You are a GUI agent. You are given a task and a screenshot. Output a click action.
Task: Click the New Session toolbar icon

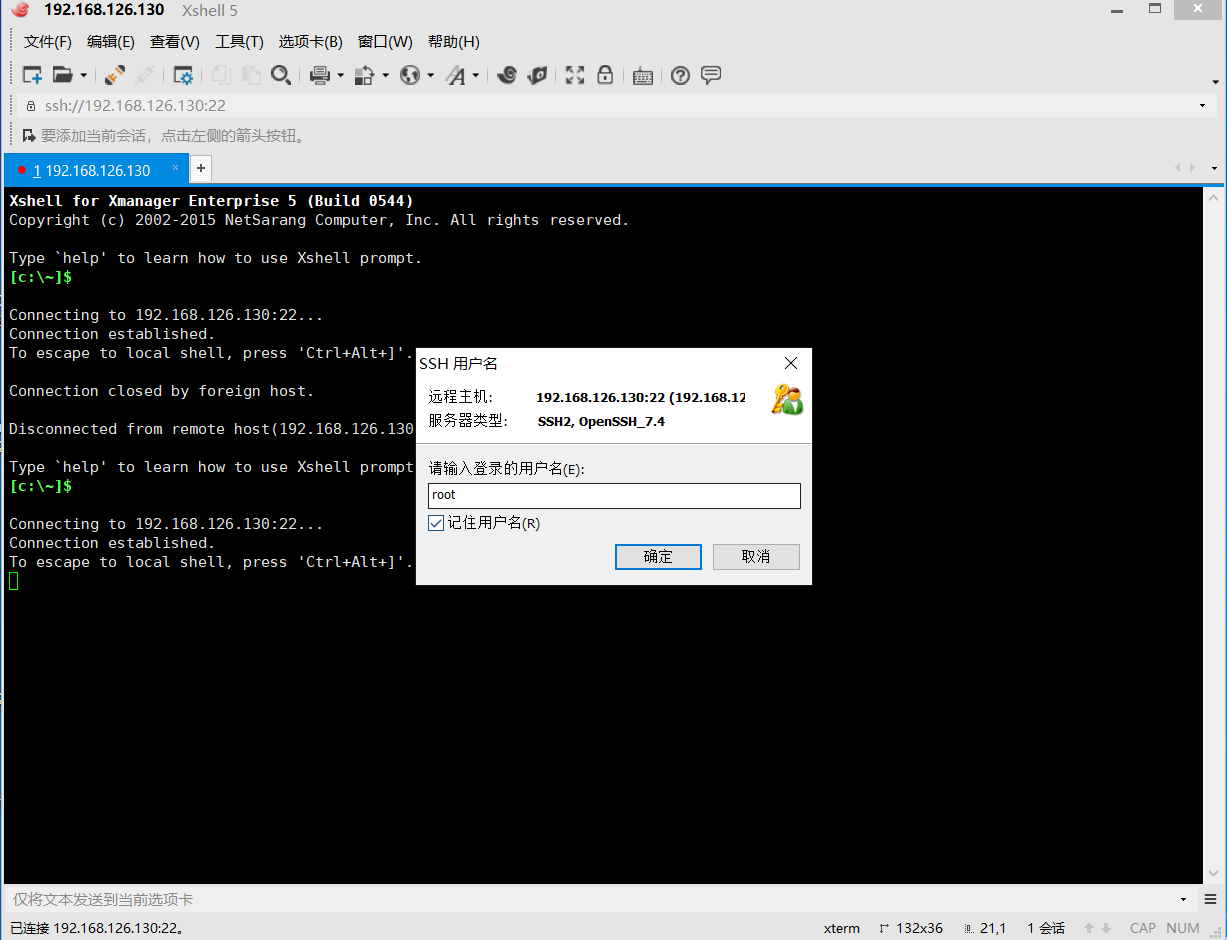32,75
